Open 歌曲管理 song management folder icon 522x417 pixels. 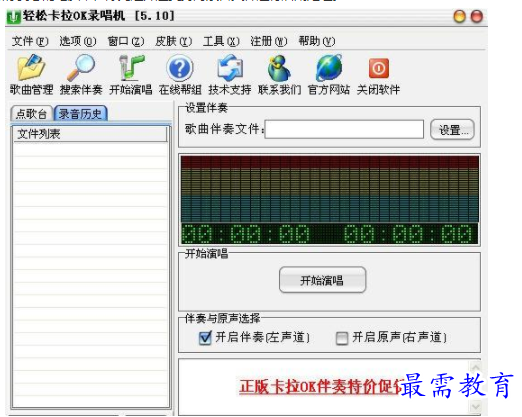(31, 68)
